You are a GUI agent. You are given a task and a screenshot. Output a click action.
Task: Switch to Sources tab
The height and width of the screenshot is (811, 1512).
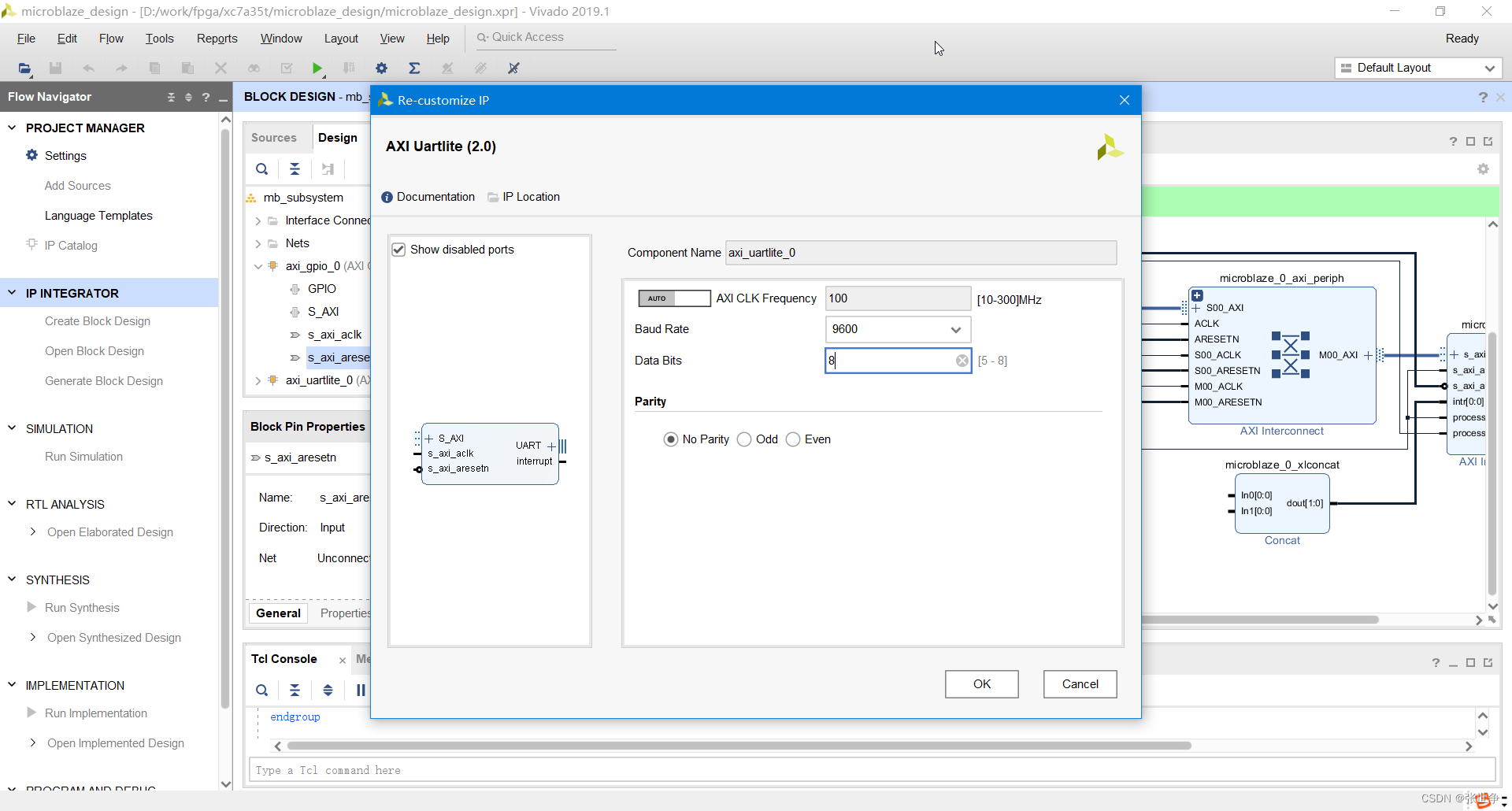coord(274,138)
